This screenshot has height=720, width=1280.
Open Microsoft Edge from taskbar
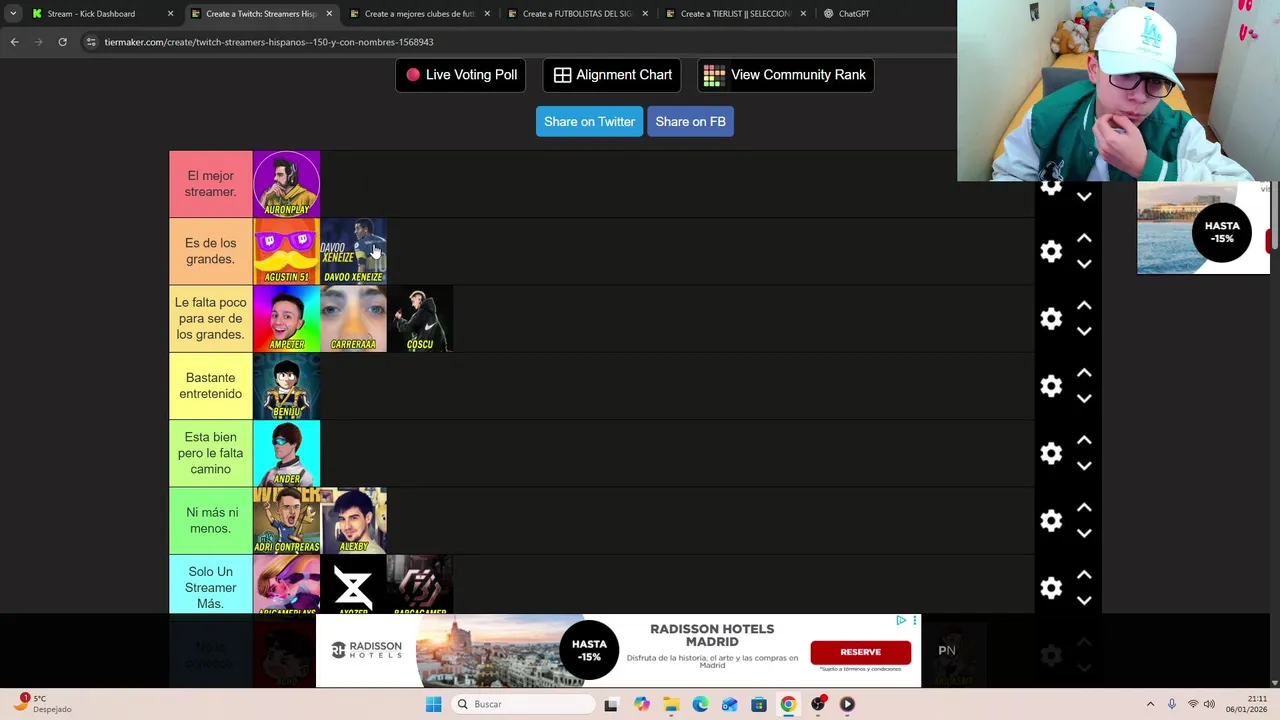700,704
